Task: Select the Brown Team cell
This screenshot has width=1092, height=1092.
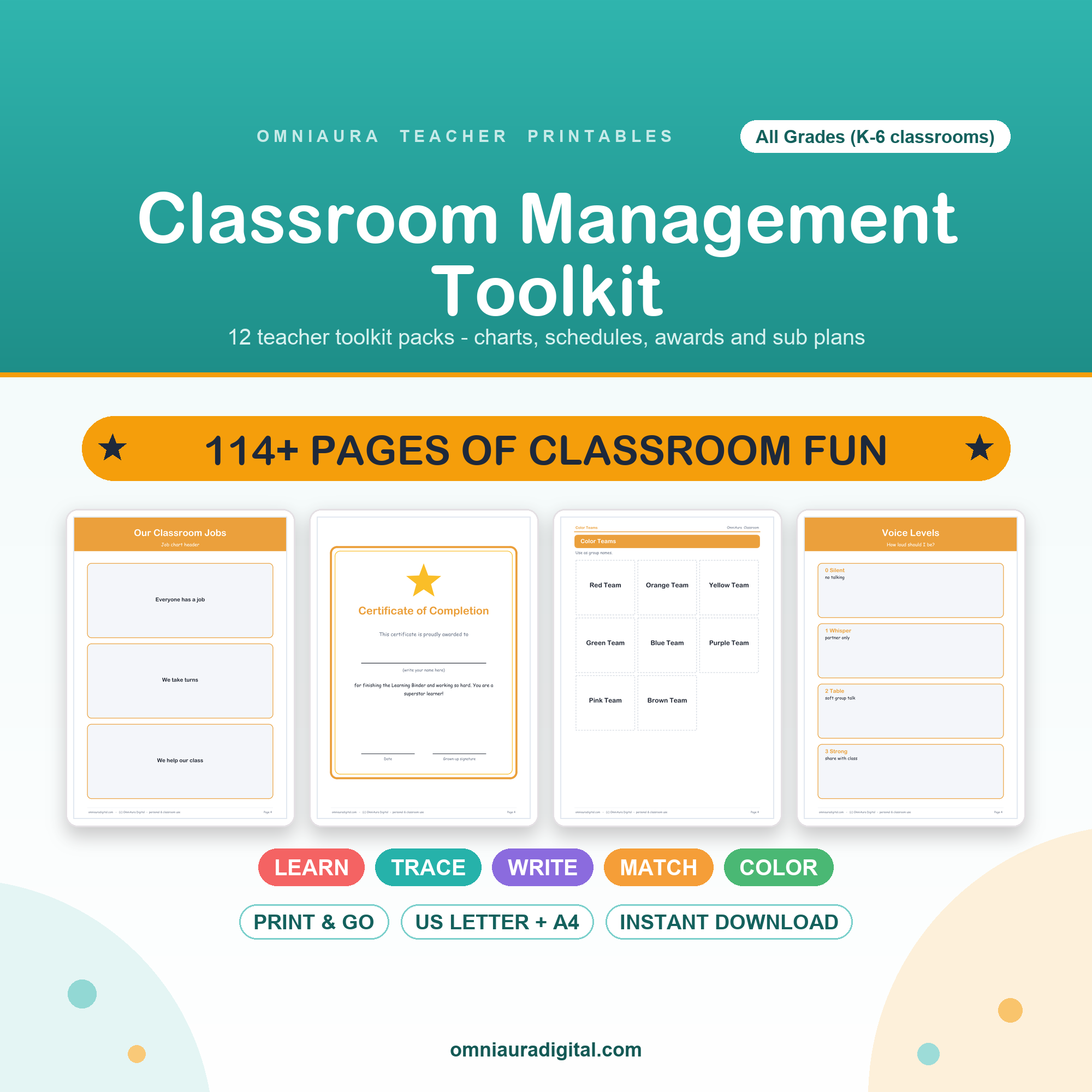Action: [x=667, y=703]
